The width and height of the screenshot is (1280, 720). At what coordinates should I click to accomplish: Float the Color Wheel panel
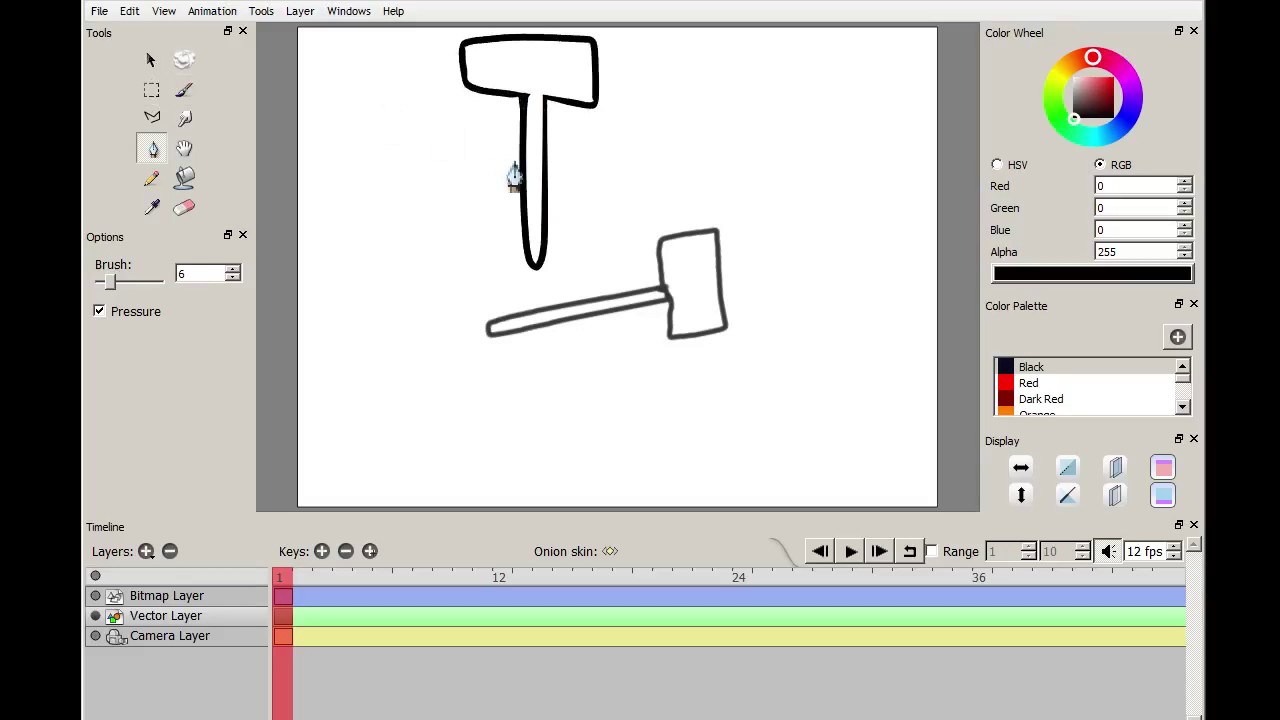point(1179,31)
